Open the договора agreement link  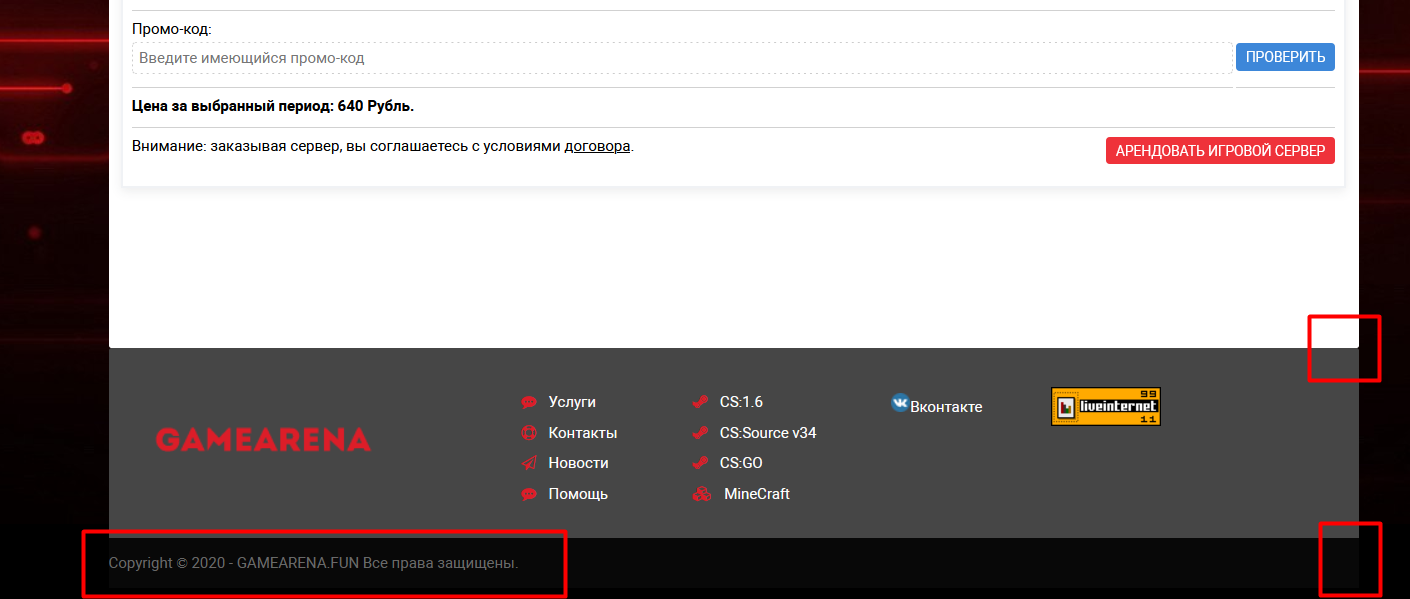point(597,146)
